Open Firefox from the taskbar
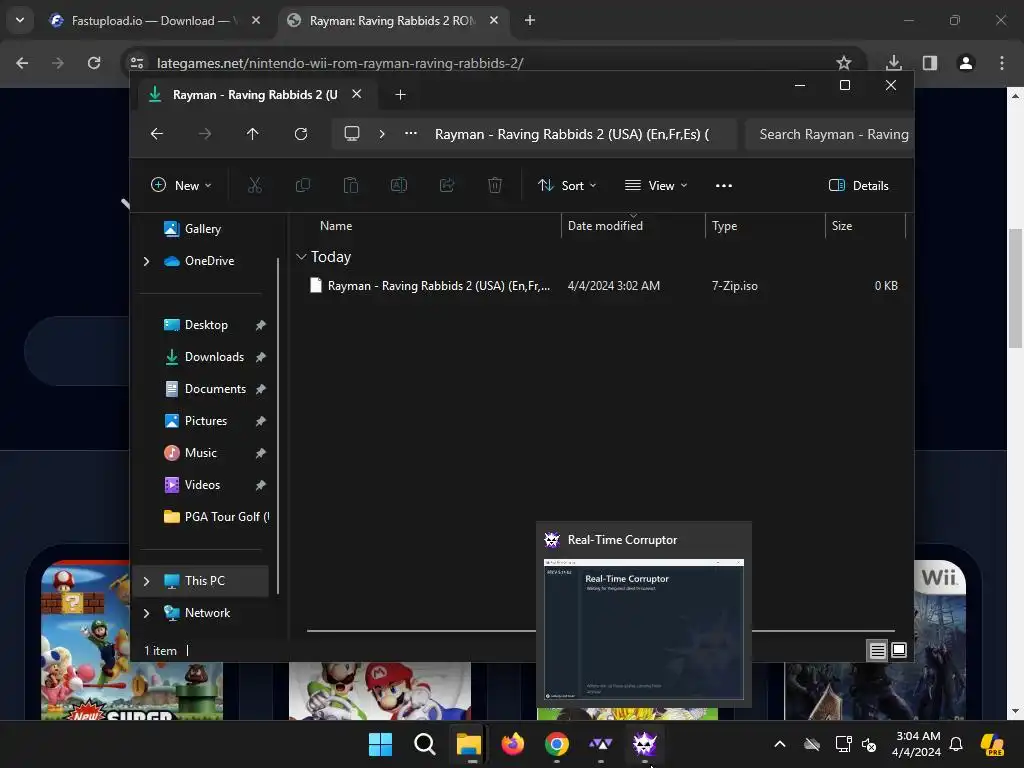 [513, 744]
